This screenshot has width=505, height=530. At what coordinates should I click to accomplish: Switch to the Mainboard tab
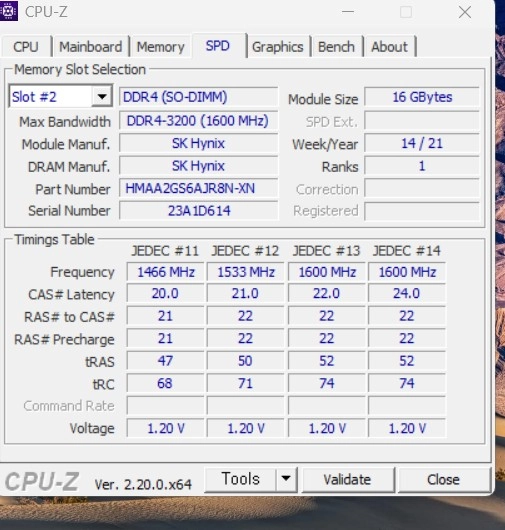point(91,46)
